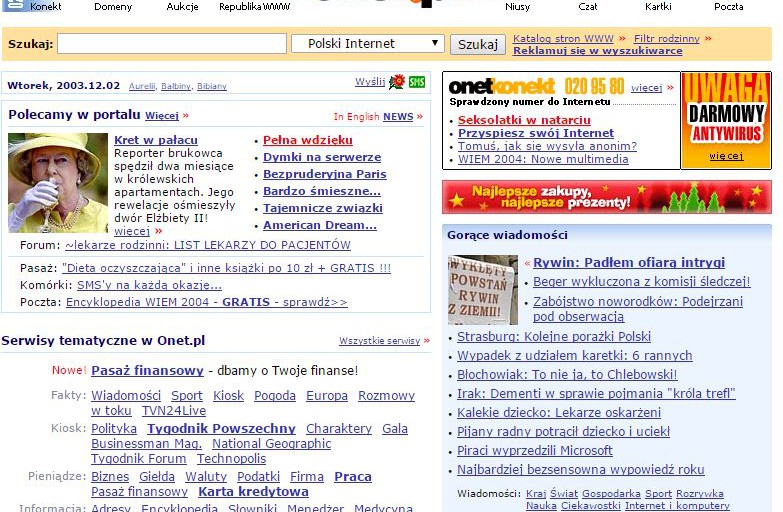This screenshot has width=783, height=512.
Task: Click the flower icon next to Wyślij
Action: pos(397,82)
